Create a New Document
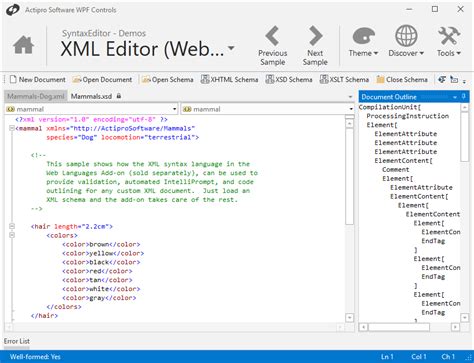 click(37, 80)
